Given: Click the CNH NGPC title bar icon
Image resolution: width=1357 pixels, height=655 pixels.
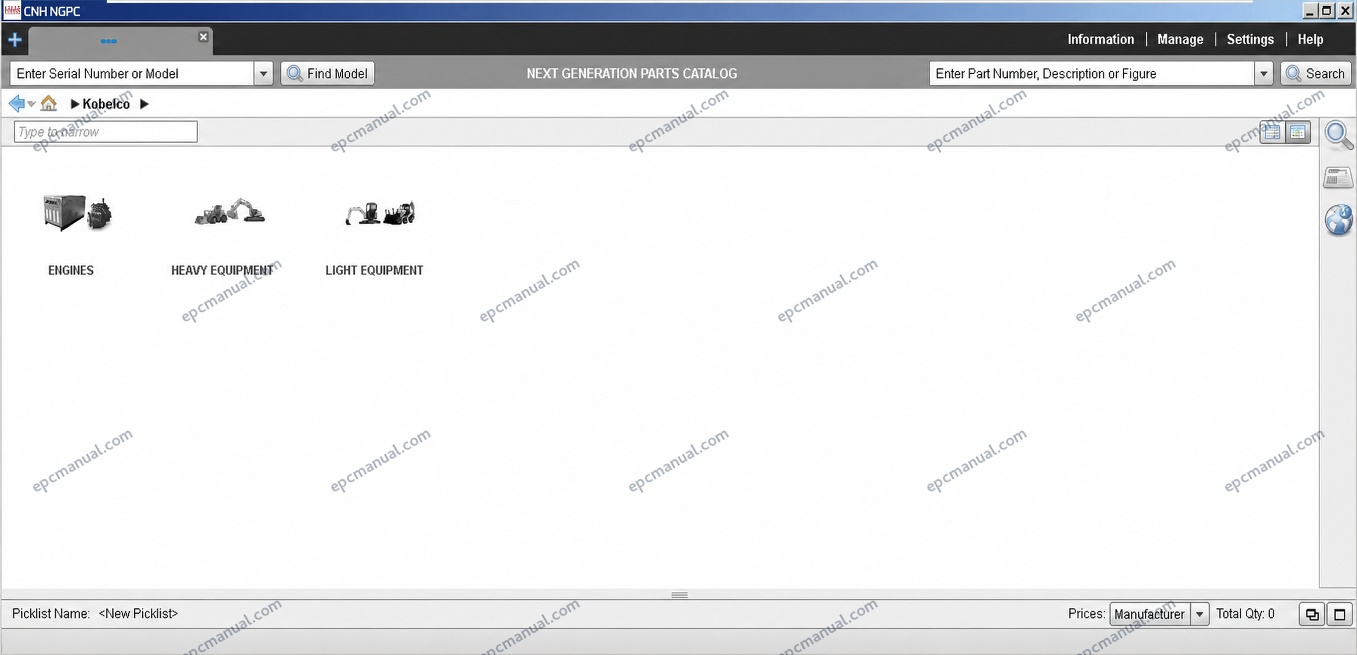Looking at the screenshot, I should point(12,11).
